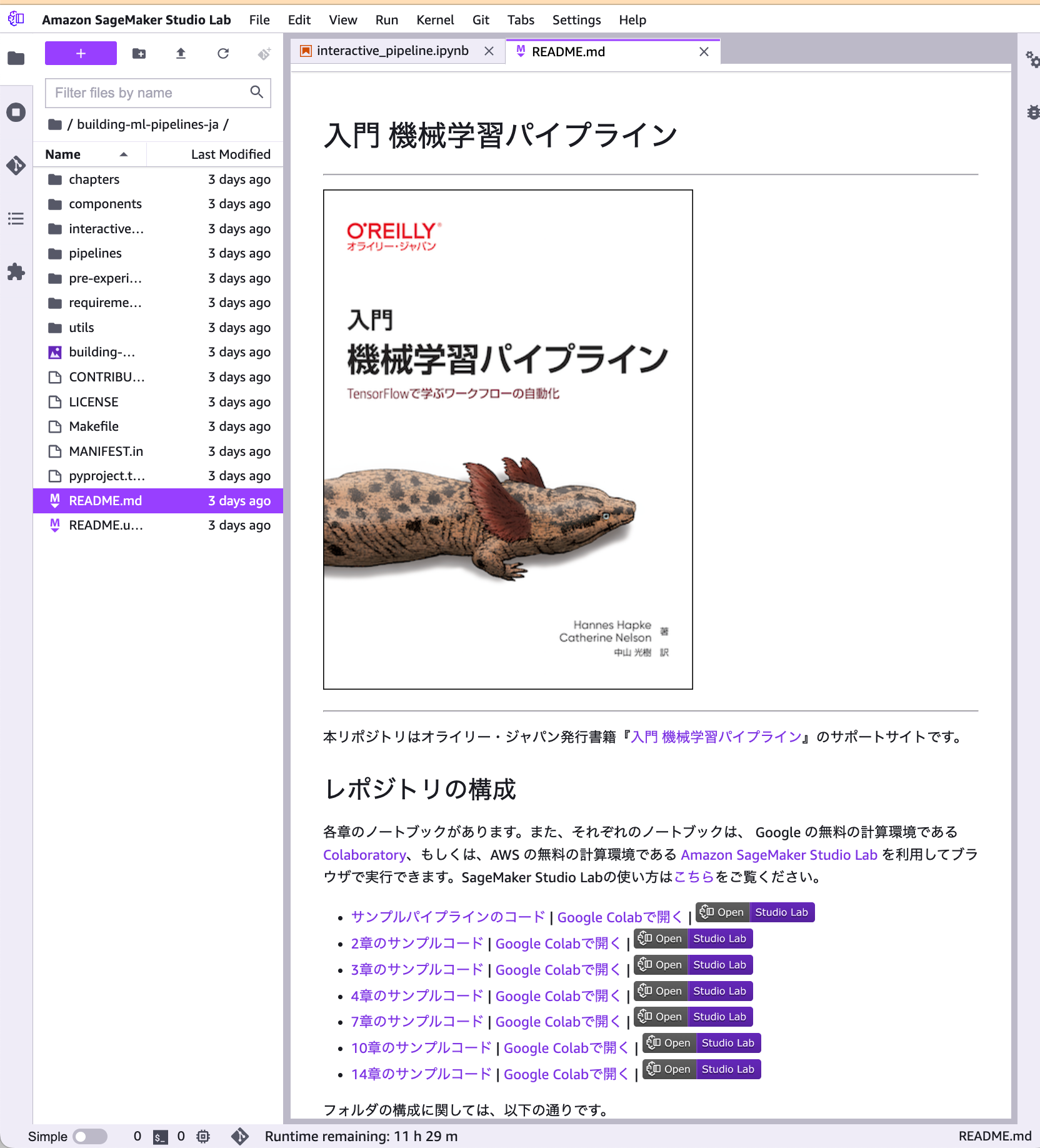Image resolution: width=1040 pixels, height=1148 pixels.
Task: Open the Help menu
Action: pyautogui.click(x=632, y=20)
